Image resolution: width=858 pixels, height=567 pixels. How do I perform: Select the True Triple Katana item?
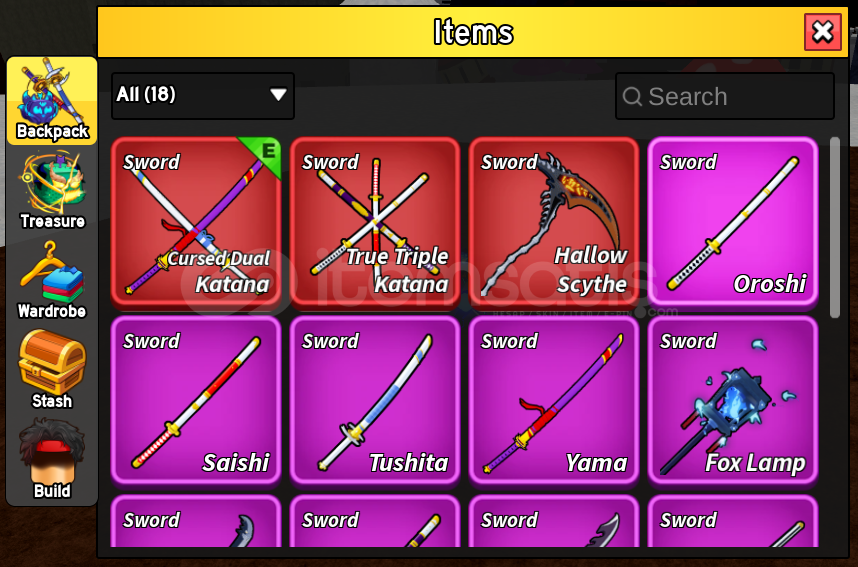(375, 221)
